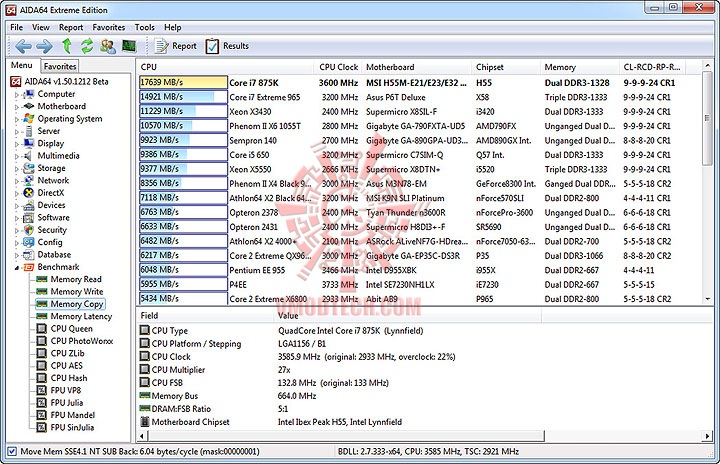Image resolution: width=720 pixels, height=464 pixels.
Task: Click the green monitor toolbar icon
Action: [129, 46]
